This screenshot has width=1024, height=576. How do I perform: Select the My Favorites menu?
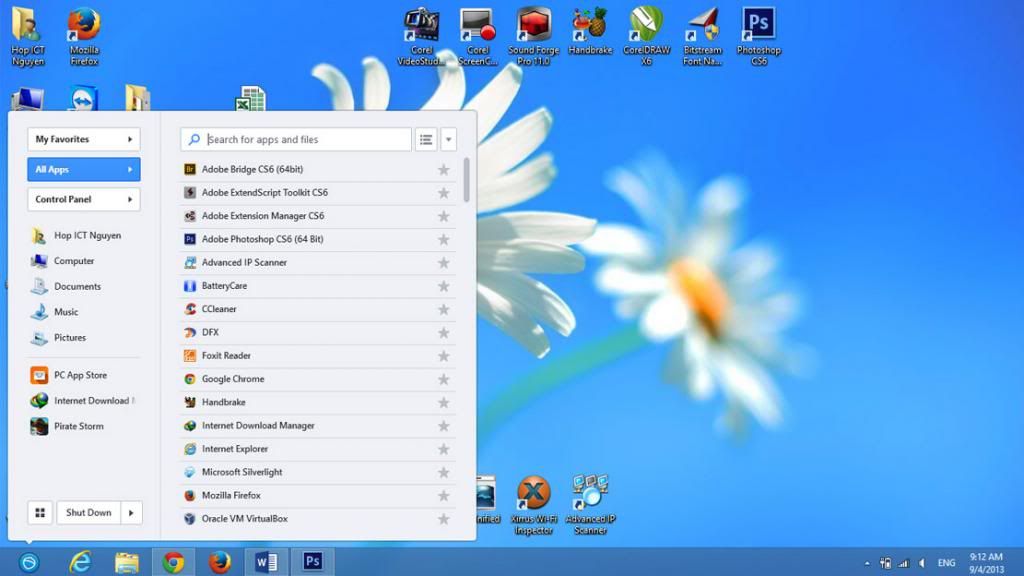click(x=84, y=139)
